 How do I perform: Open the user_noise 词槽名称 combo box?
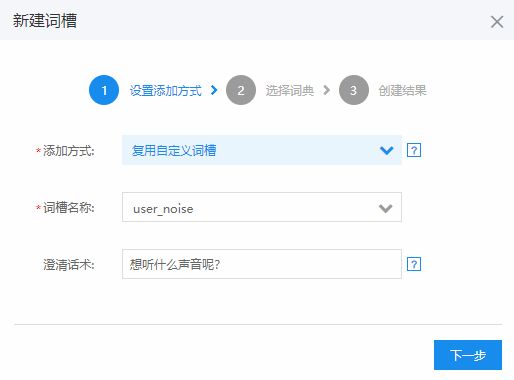pyautogui.click(x=262, y=207)
